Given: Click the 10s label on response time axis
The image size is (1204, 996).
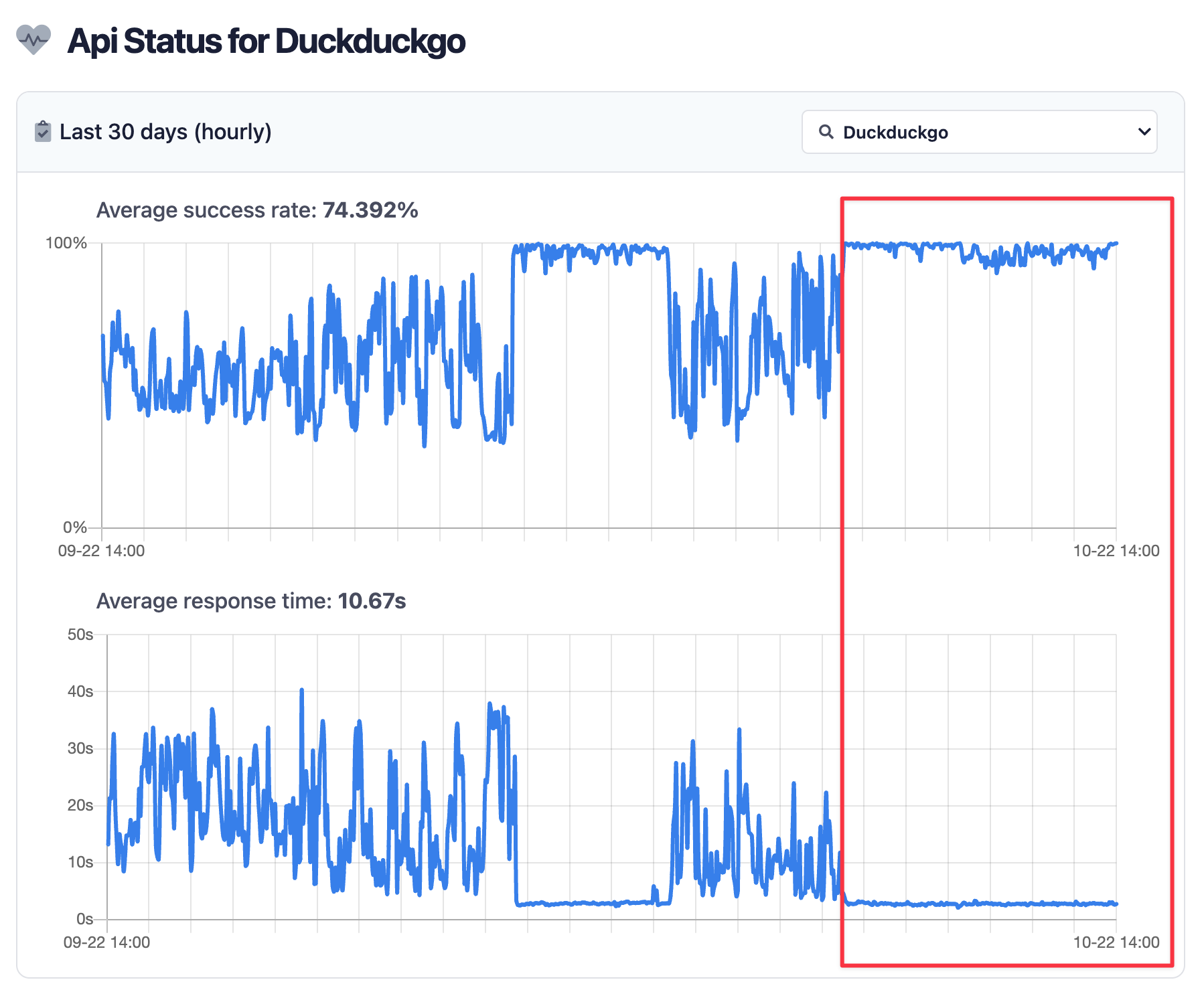Looking at the screenshot, I should tap(80, 862).
